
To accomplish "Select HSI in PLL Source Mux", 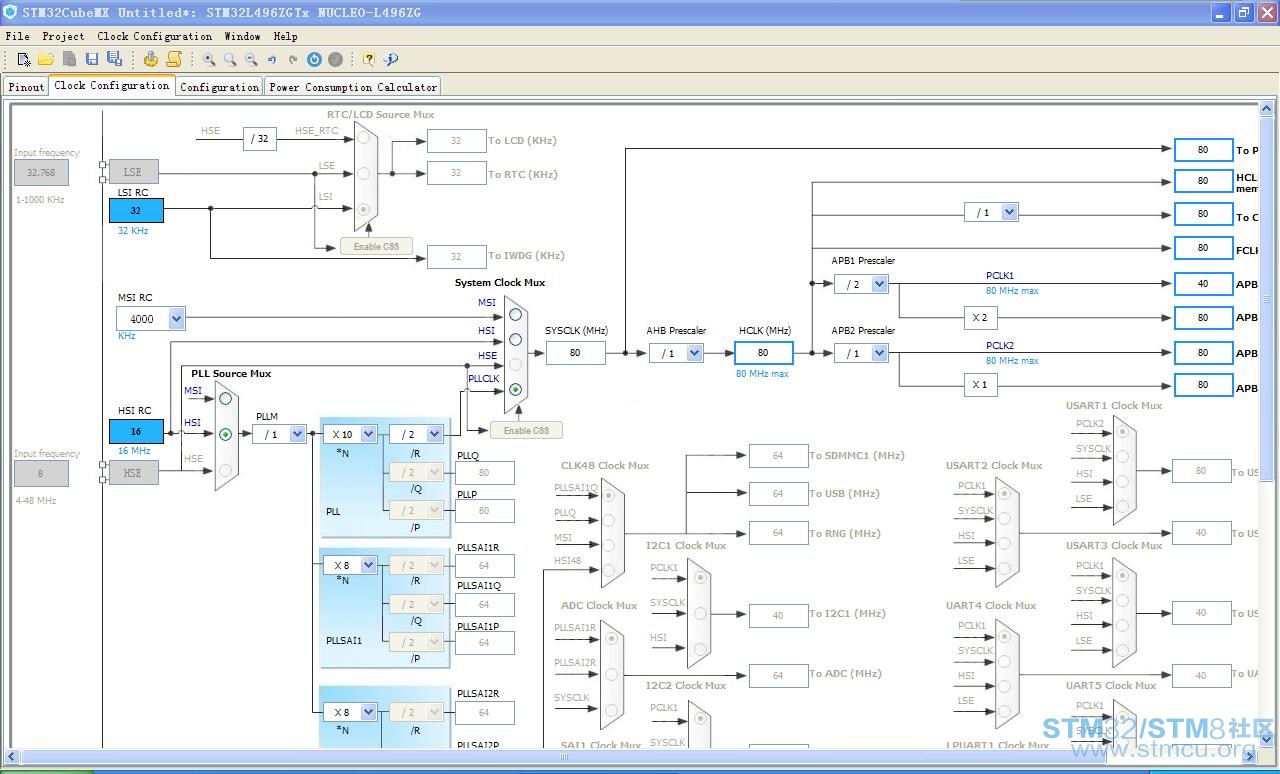I will coord(225,434).
